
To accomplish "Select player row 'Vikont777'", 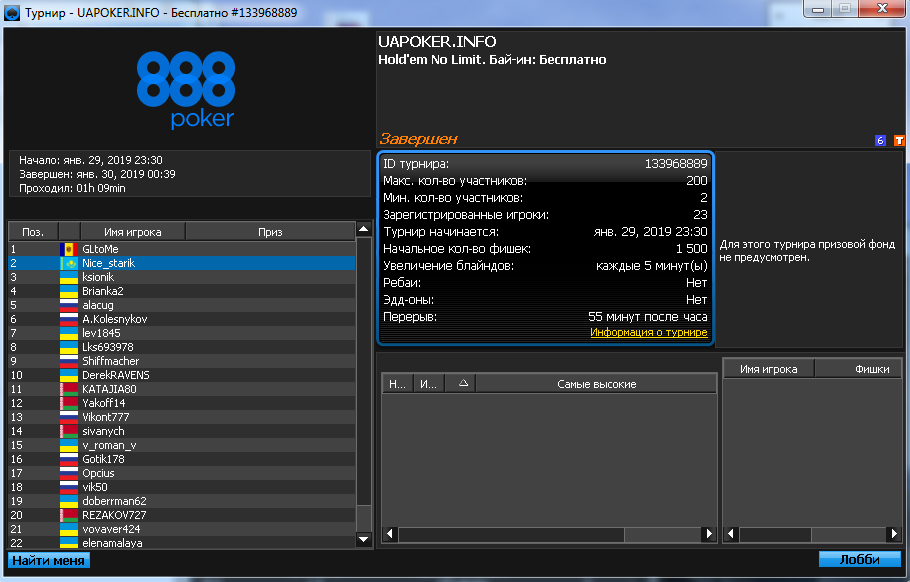I will click(x=182, y=417).
